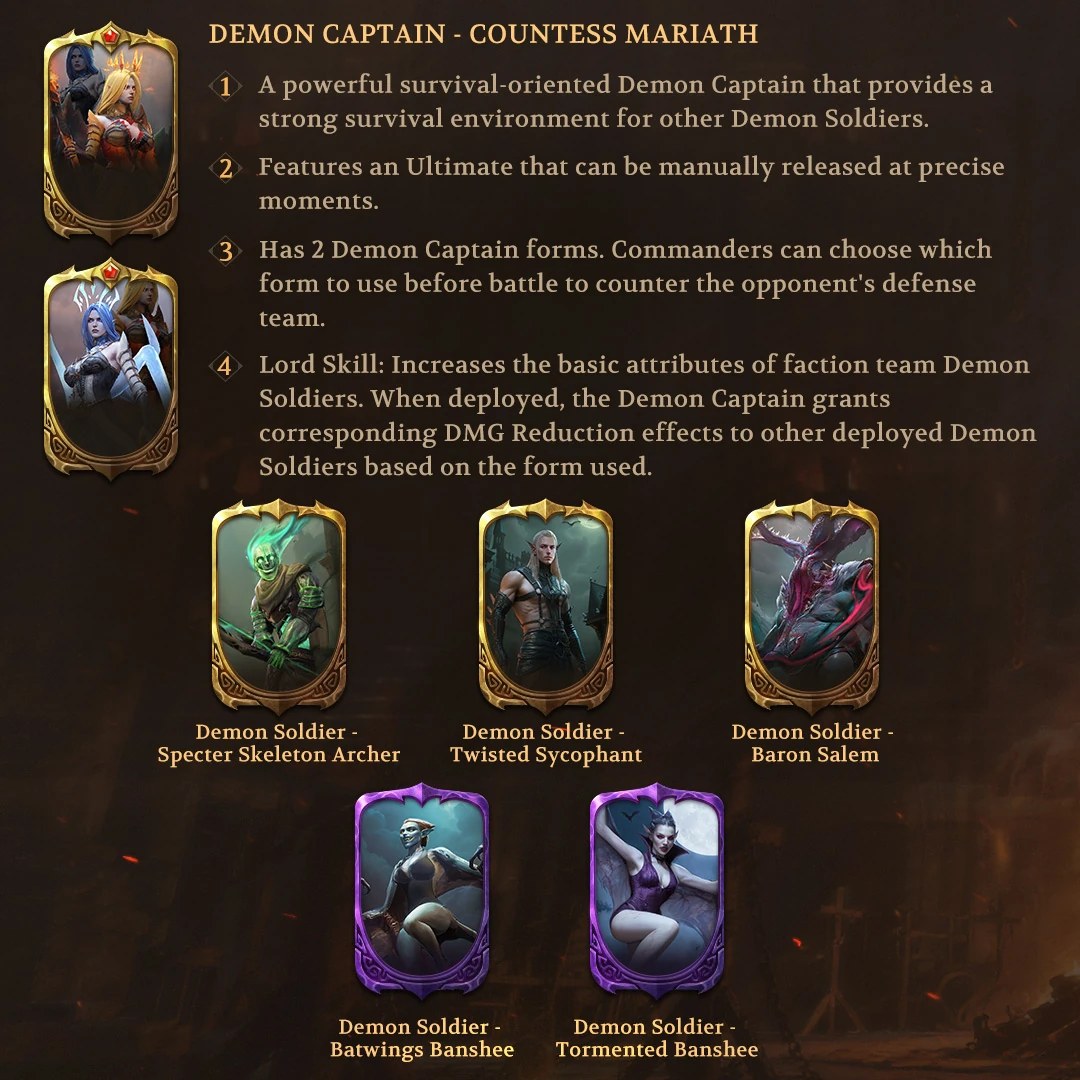Screen dimensions: 1080x1080
Task: Open the Specter Skeleton Archer portrait card
Action: tap(278, 606)
